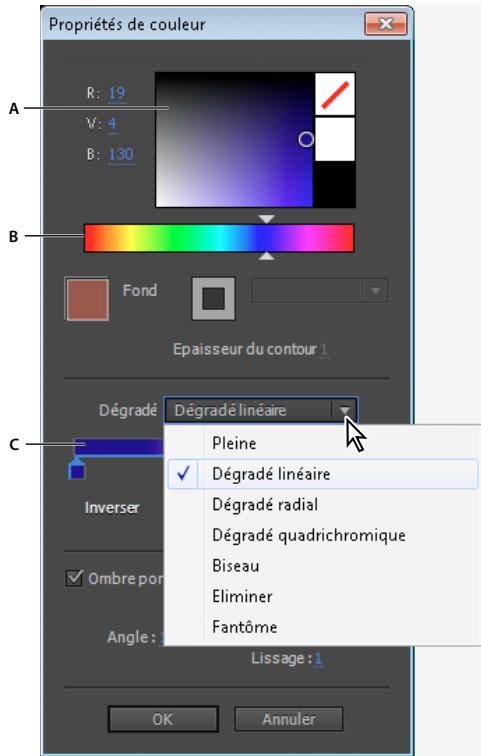
Task: Confirm with the OK button
Action: tap(163, 719)
